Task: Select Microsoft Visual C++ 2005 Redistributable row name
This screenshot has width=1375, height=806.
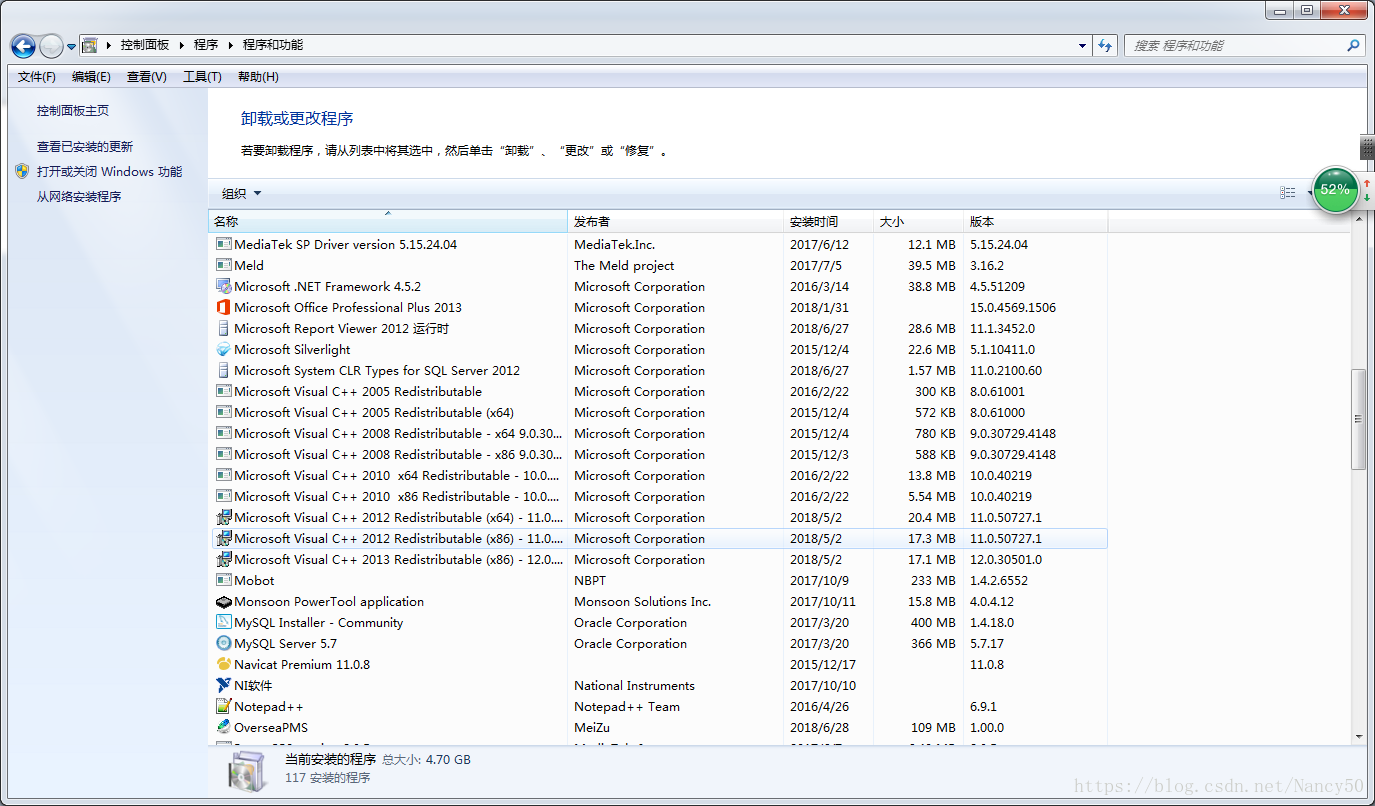Action: (358, 391)
